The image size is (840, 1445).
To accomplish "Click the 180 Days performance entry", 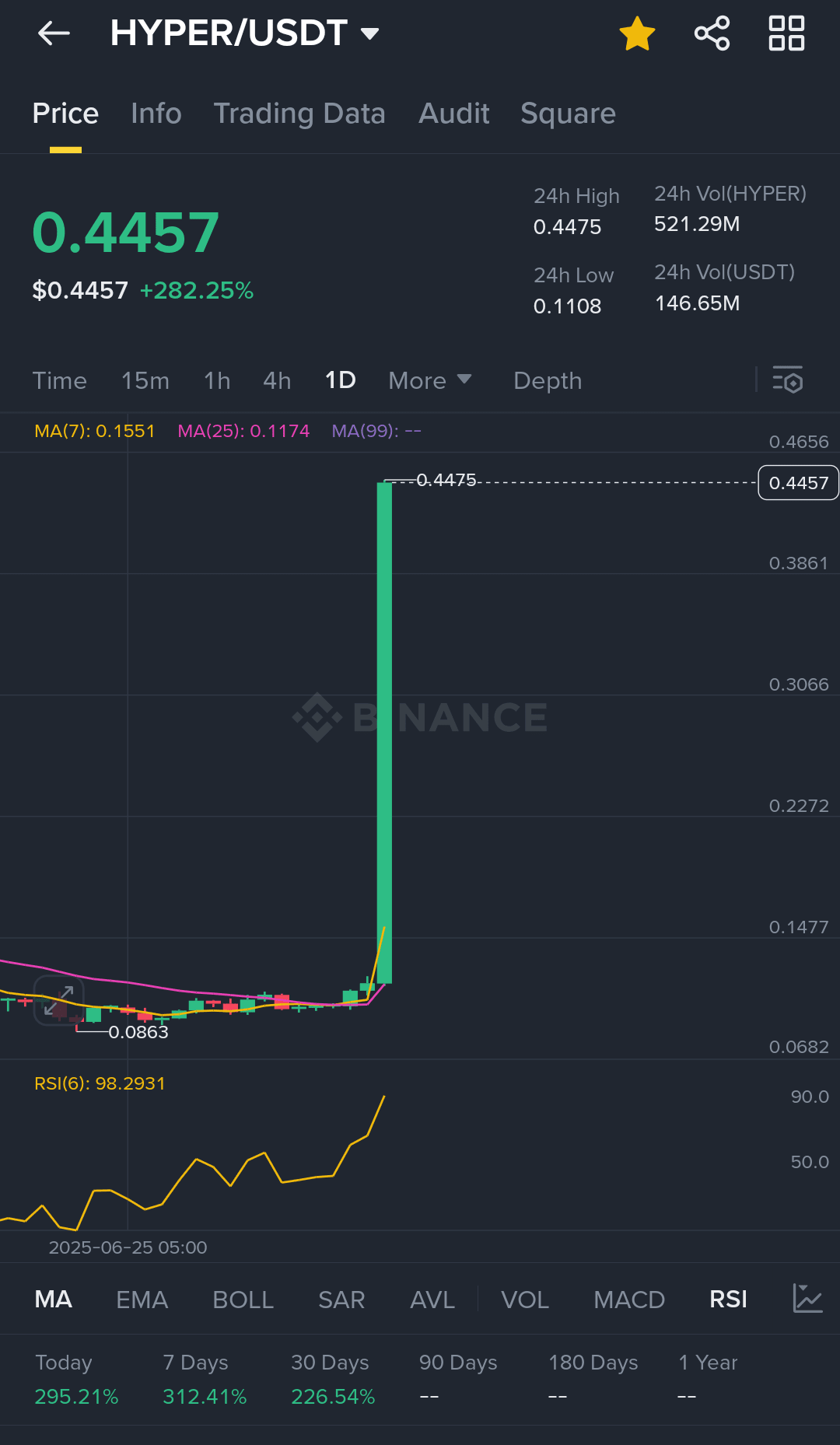I will point(593,1380).
